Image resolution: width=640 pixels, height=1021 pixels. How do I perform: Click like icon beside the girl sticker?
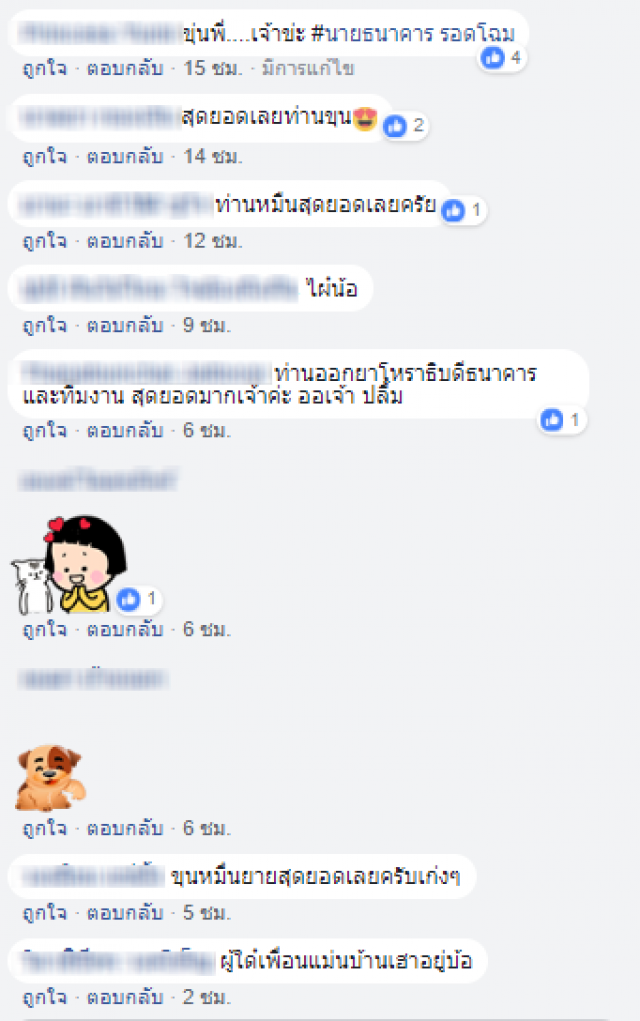[129, 599]
